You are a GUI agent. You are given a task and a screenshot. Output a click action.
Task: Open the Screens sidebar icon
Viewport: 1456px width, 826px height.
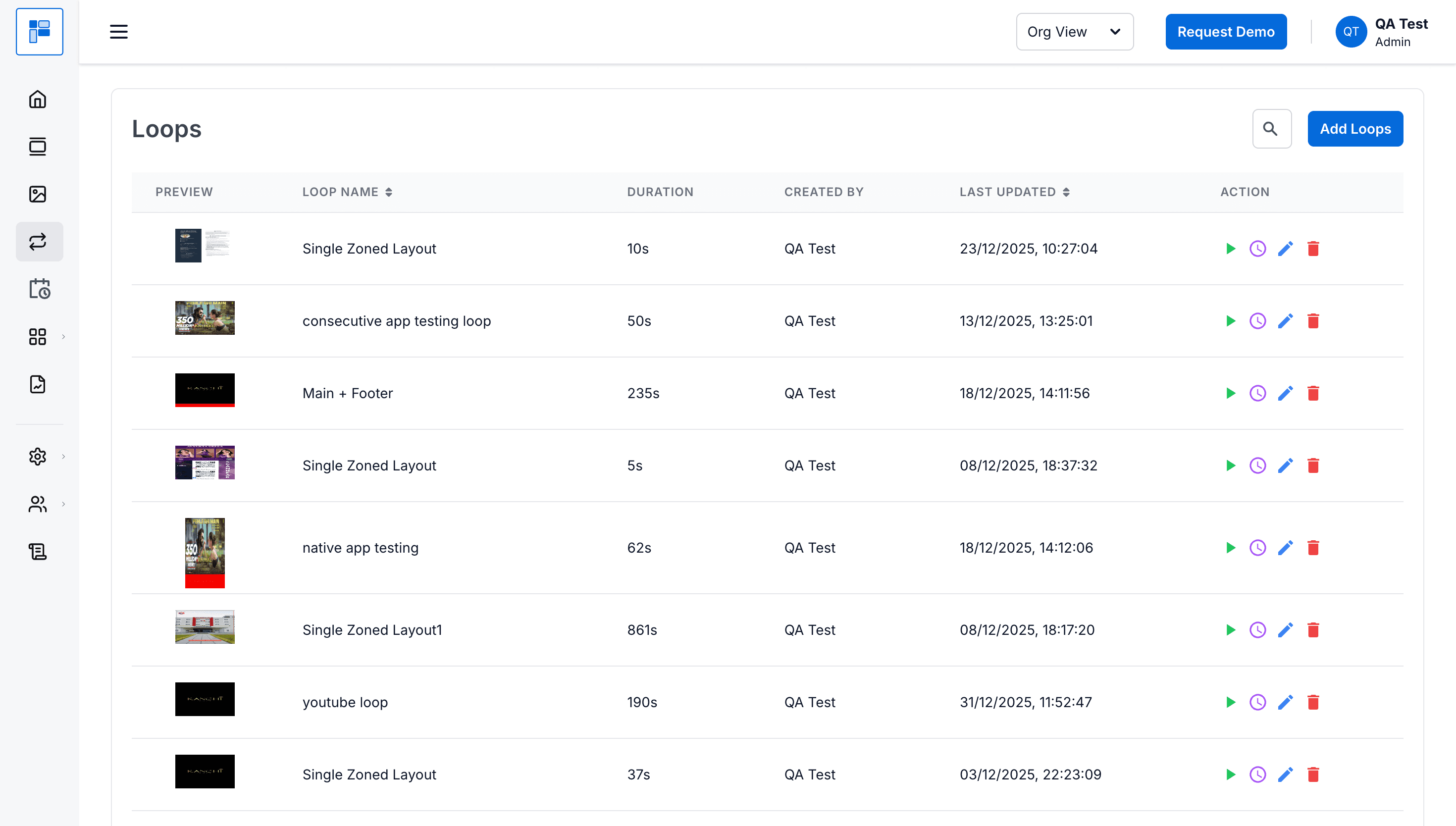coord(38,147)
